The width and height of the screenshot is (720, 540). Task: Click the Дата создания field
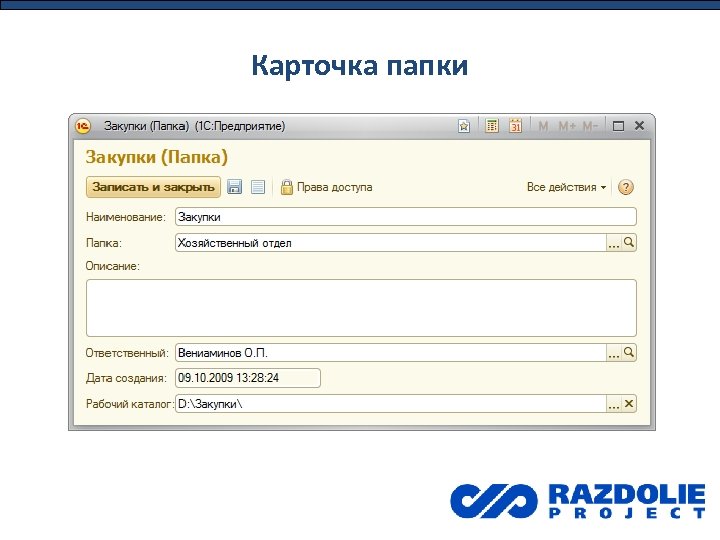pyautogui.click(x=248, y=378)
